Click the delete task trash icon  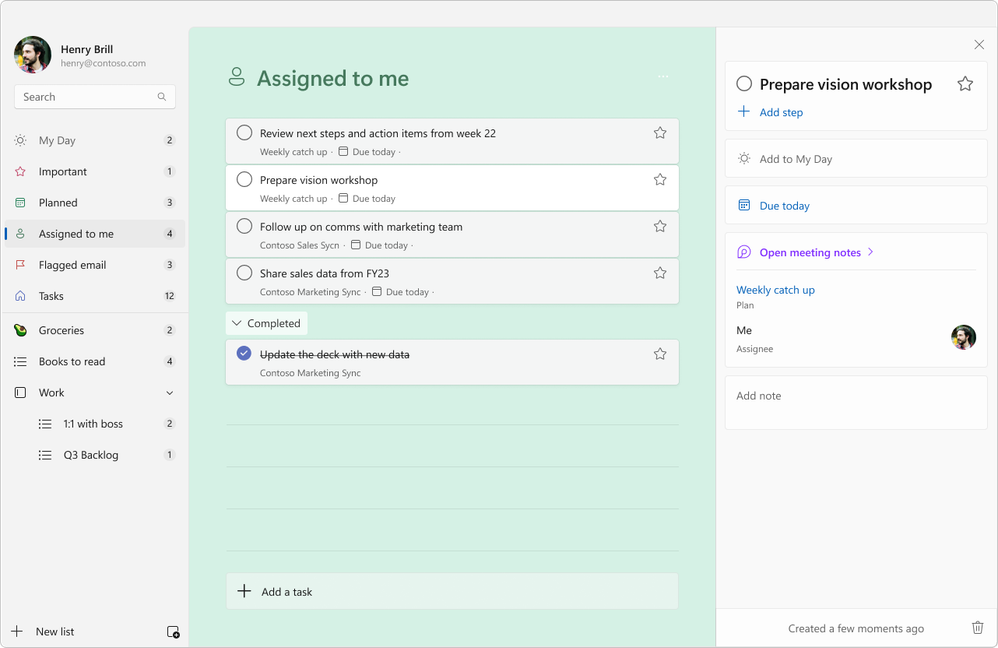978,628
